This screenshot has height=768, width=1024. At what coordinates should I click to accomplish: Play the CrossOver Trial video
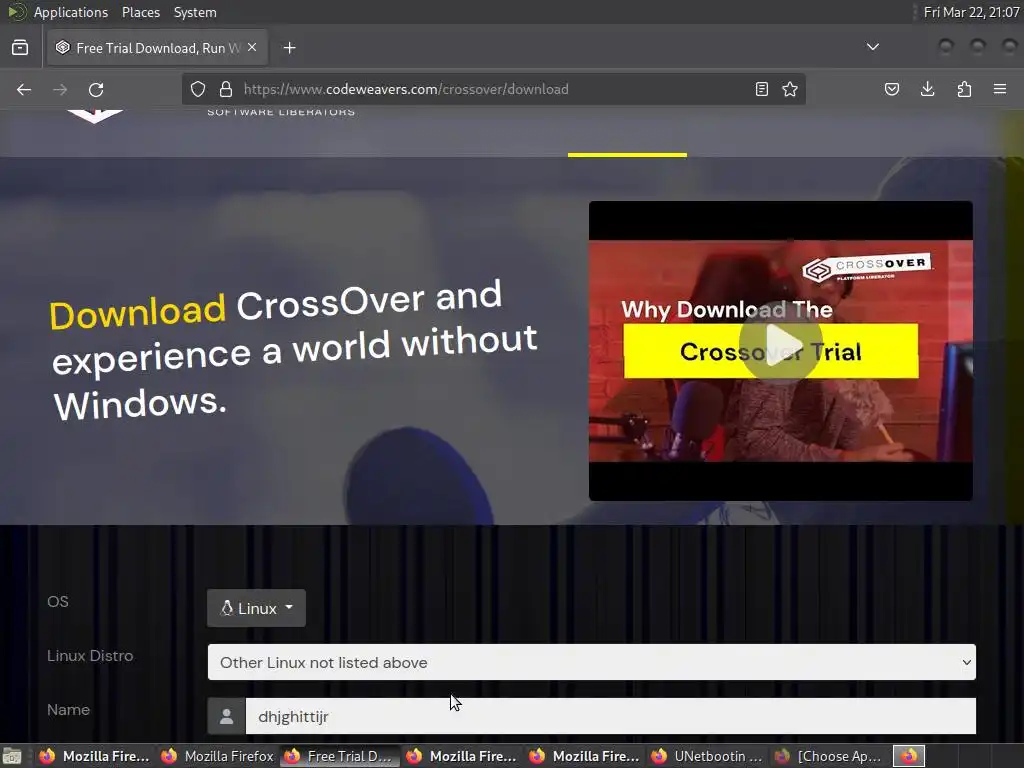[780, 345]
